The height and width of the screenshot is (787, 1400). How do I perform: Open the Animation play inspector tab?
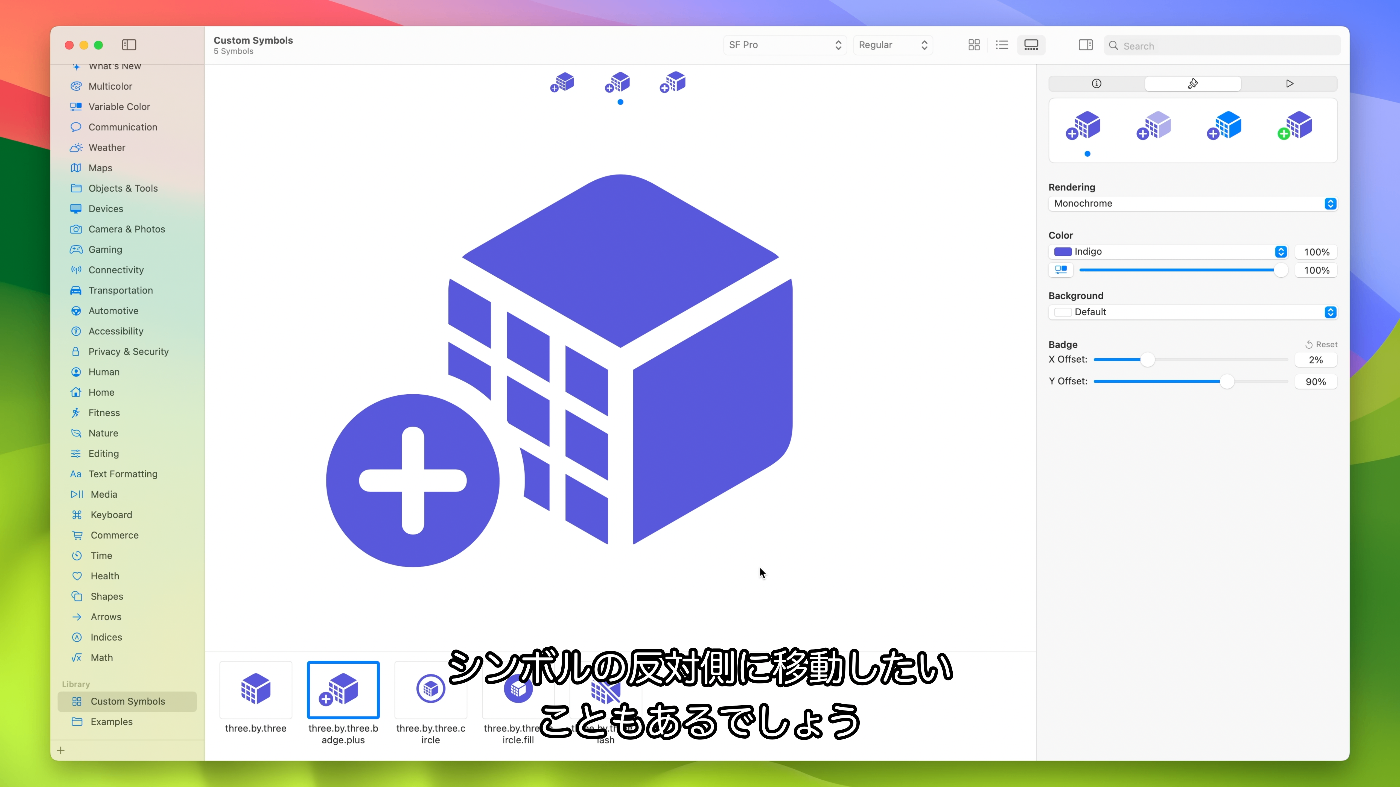click(x=1290, y=84)
